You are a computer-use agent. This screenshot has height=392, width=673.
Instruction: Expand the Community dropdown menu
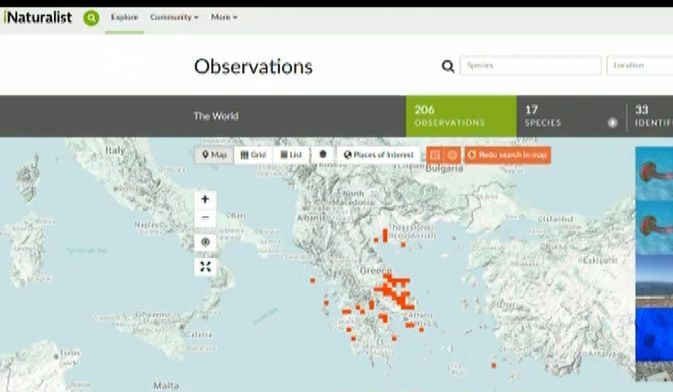(174, 17)
